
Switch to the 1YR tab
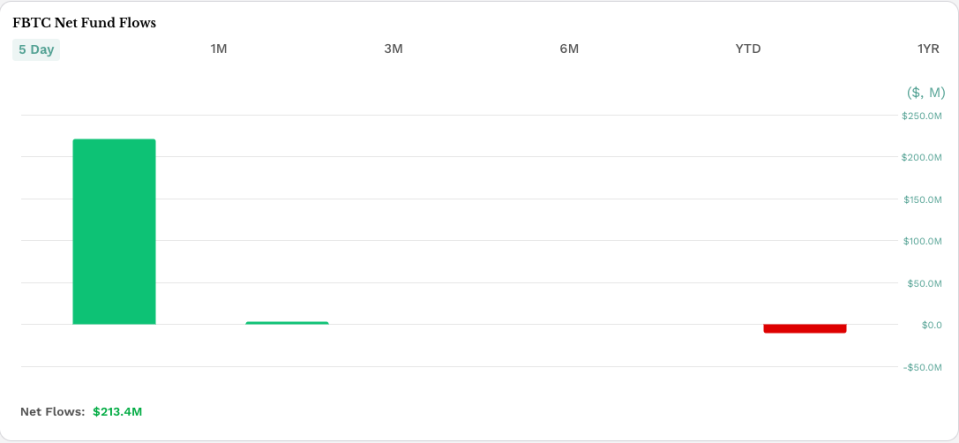(928, 50)
